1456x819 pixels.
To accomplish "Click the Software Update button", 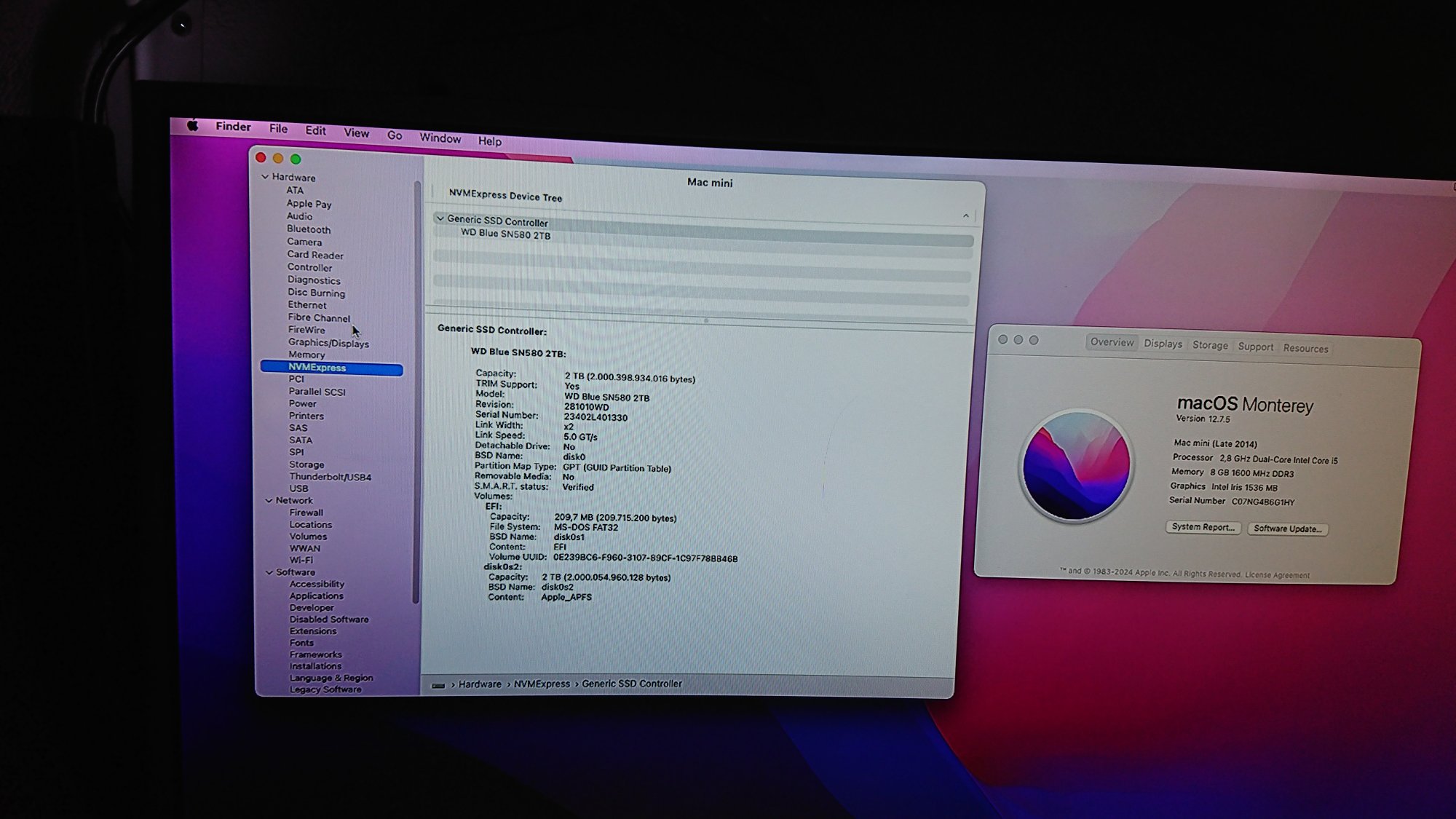I will [1287, 529].
